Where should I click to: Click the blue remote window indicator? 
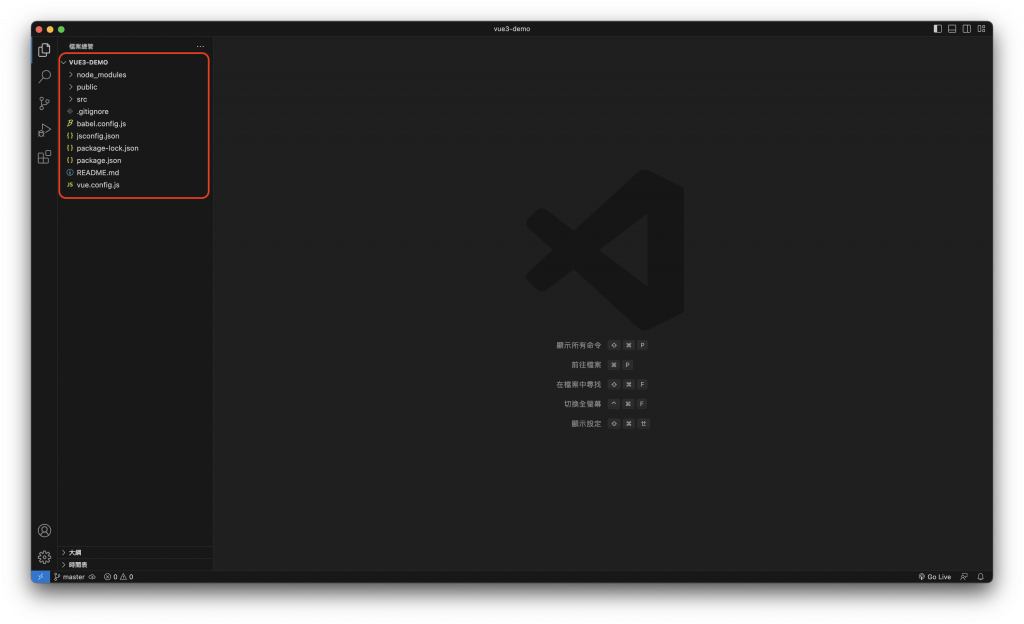(40, 577)
